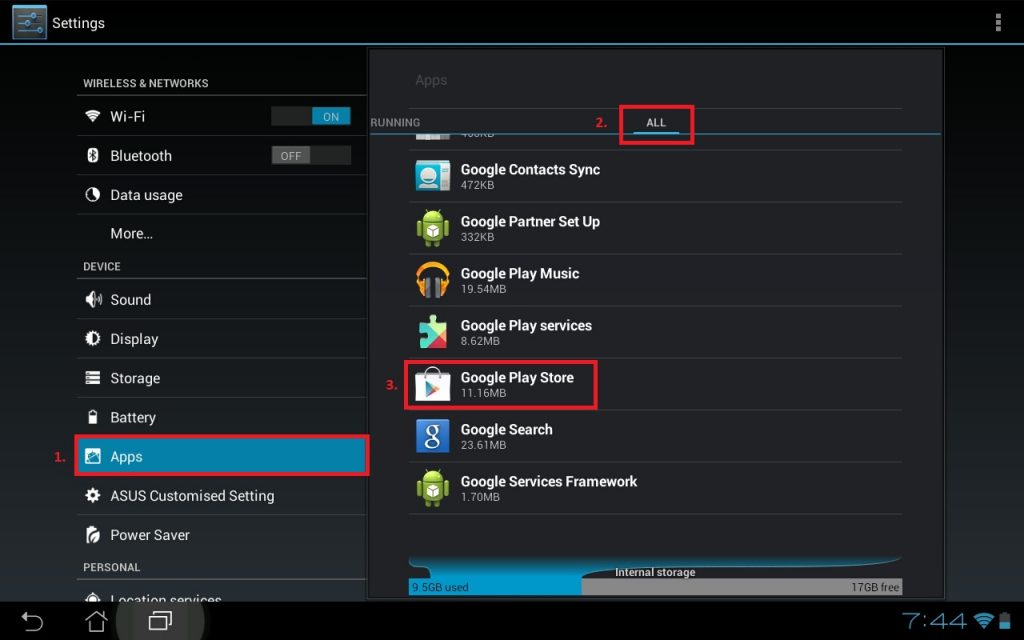
Task: Open Google Partner Set Up app info
Action: pos(655,229)
